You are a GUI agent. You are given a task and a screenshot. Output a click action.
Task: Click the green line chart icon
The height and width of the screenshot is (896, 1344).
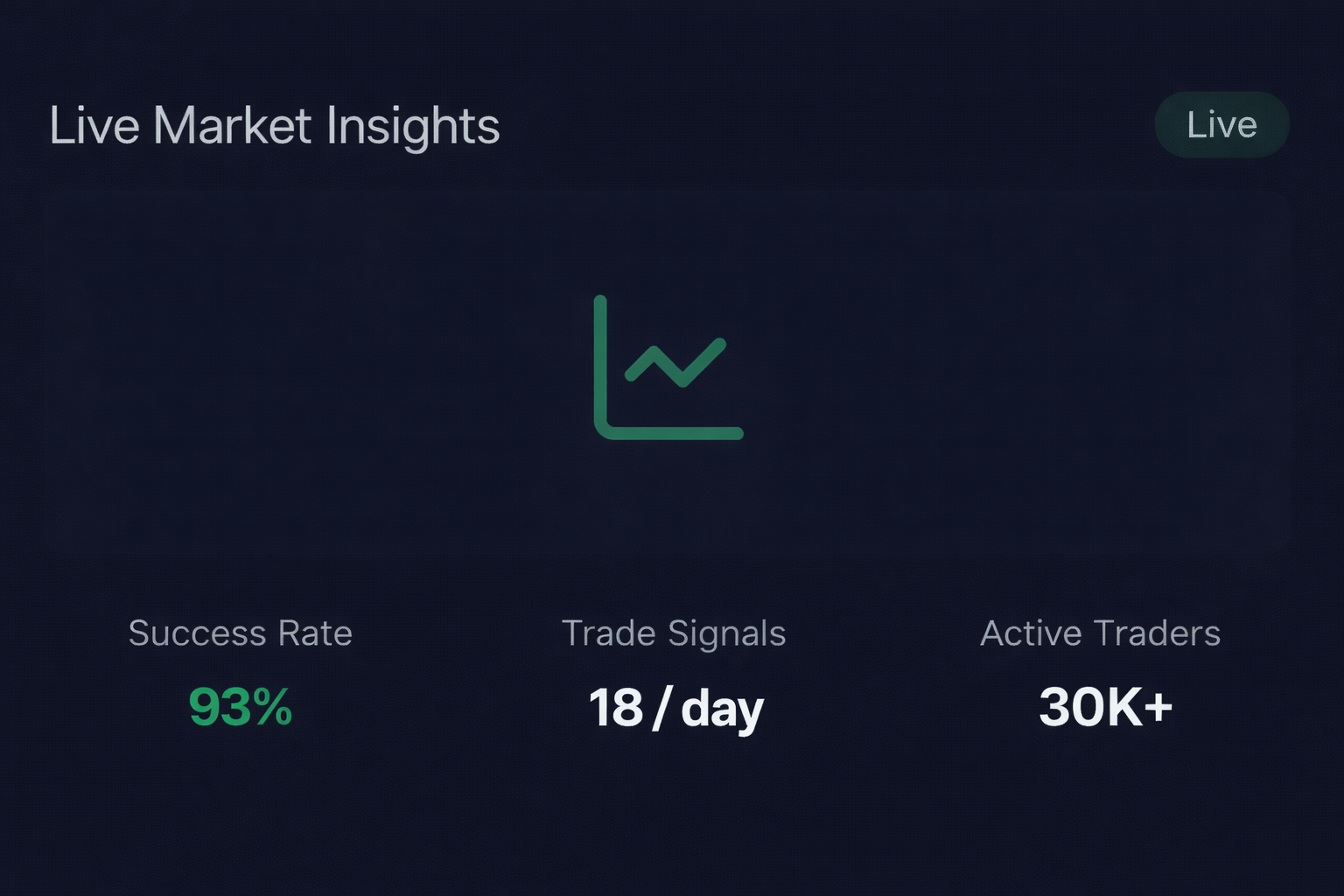click(668, 367)
